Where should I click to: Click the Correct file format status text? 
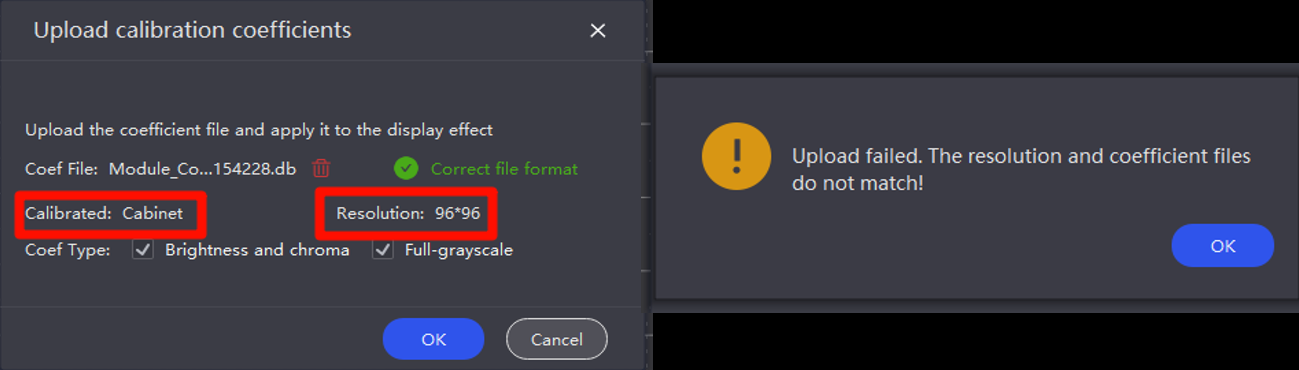click(504, 168)
